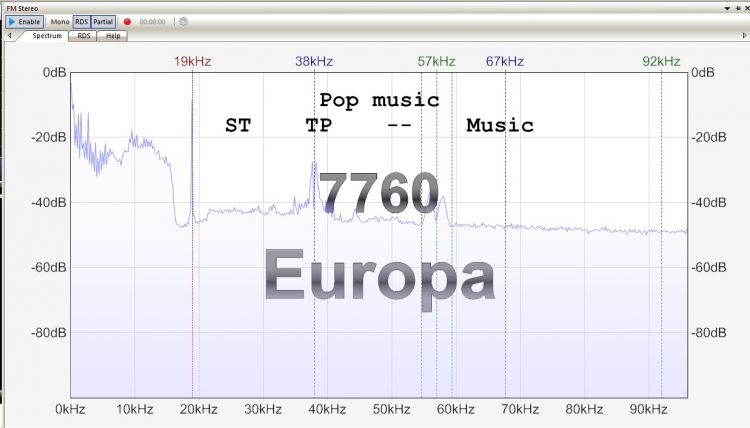Toggle Mono audio mode

click(60, 22)
